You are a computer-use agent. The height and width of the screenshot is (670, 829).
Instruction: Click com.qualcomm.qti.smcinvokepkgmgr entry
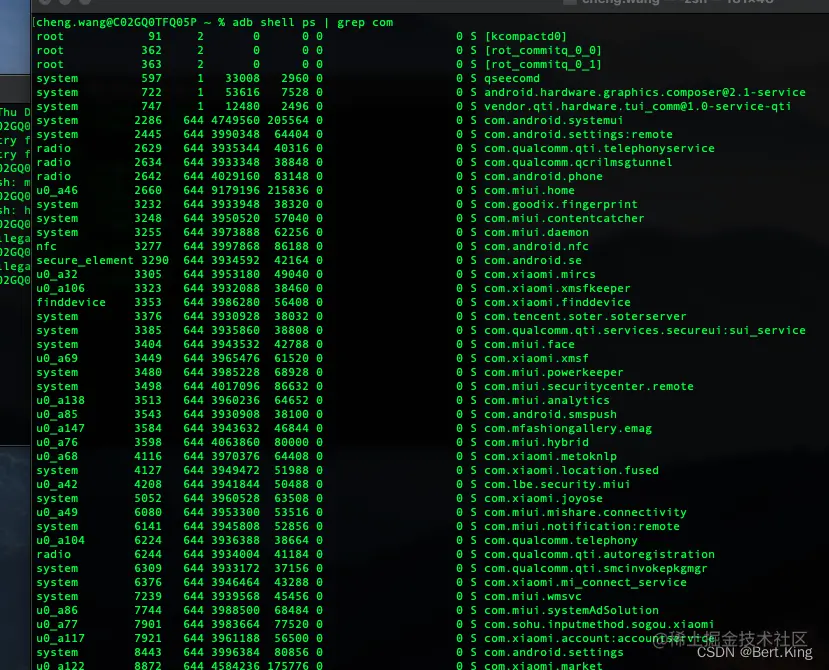tap(595, 568)
